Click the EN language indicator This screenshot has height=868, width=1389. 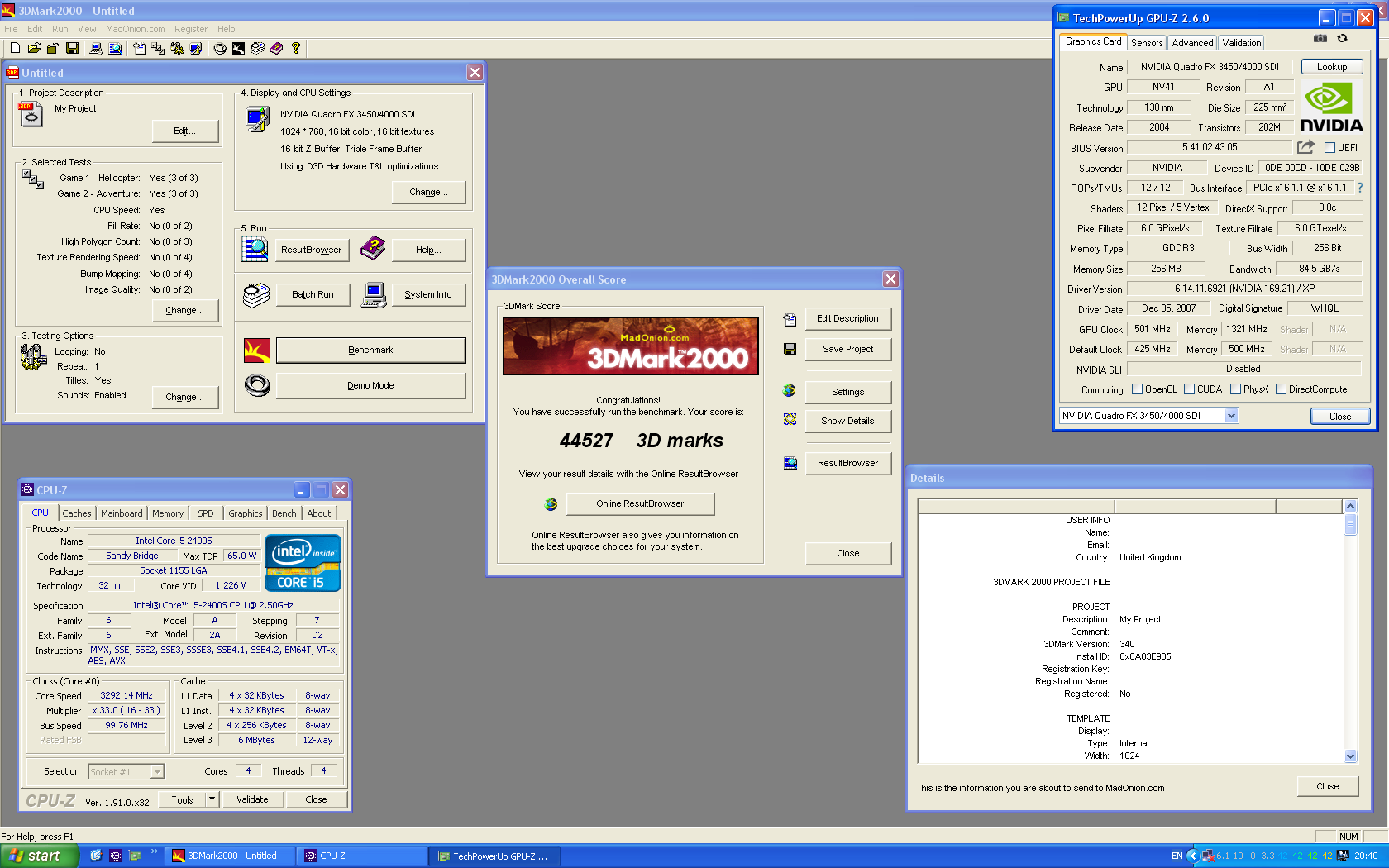(x=1177, y=856)
